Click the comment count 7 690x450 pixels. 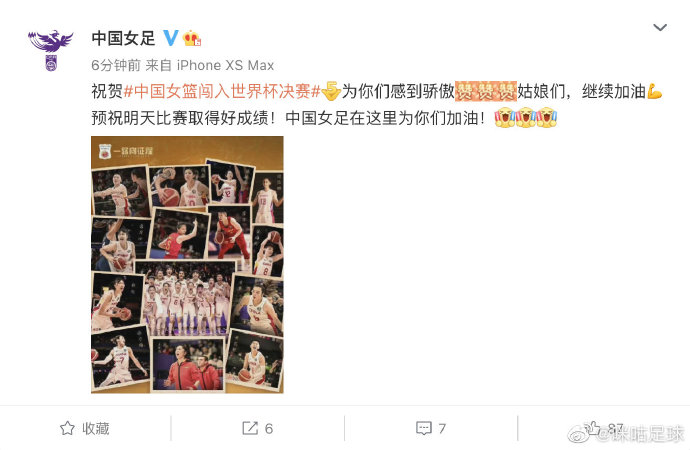(442, 428)
